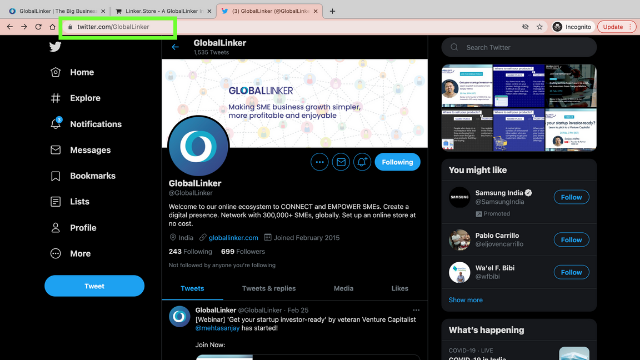Image resolution: width=640 pixels, height=360 pixels.
Task: Follow Wa'el F. Bibi
Action: click(x=571, y=272)
